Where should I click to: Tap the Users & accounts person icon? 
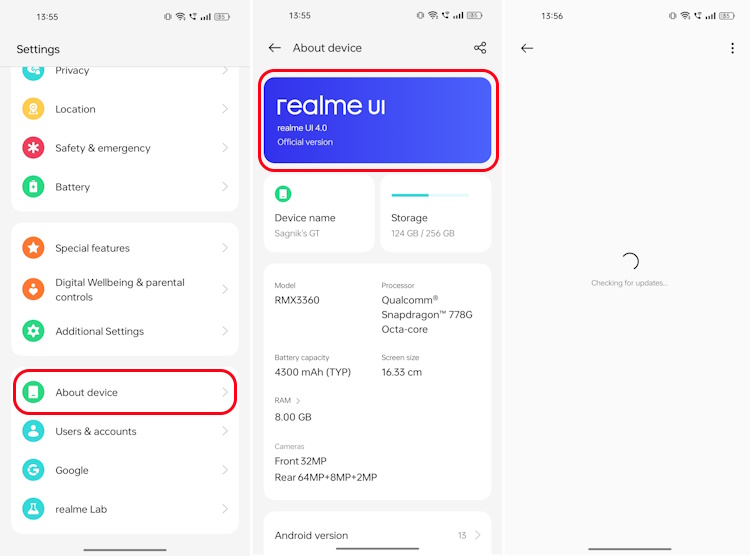pyautogui.click(x=33, y=431)
